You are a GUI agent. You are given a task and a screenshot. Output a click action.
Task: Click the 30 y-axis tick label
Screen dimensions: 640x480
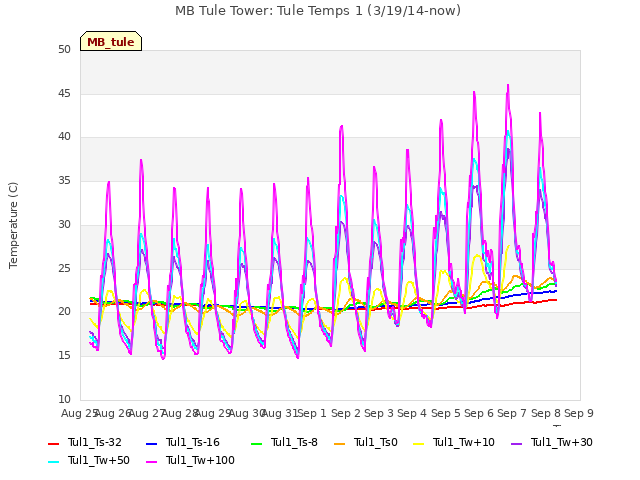coord(64,224)
